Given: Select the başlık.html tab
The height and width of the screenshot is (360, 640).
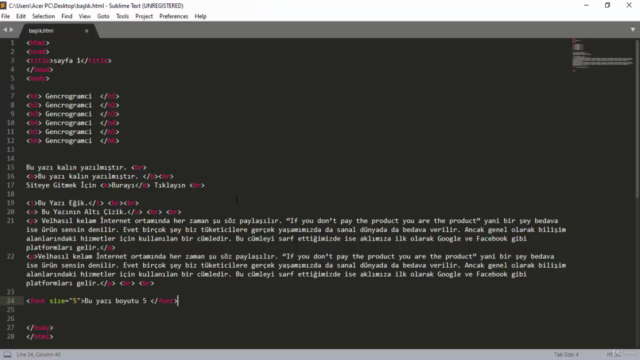Looking at the screenshot, I should click(41, 31).
